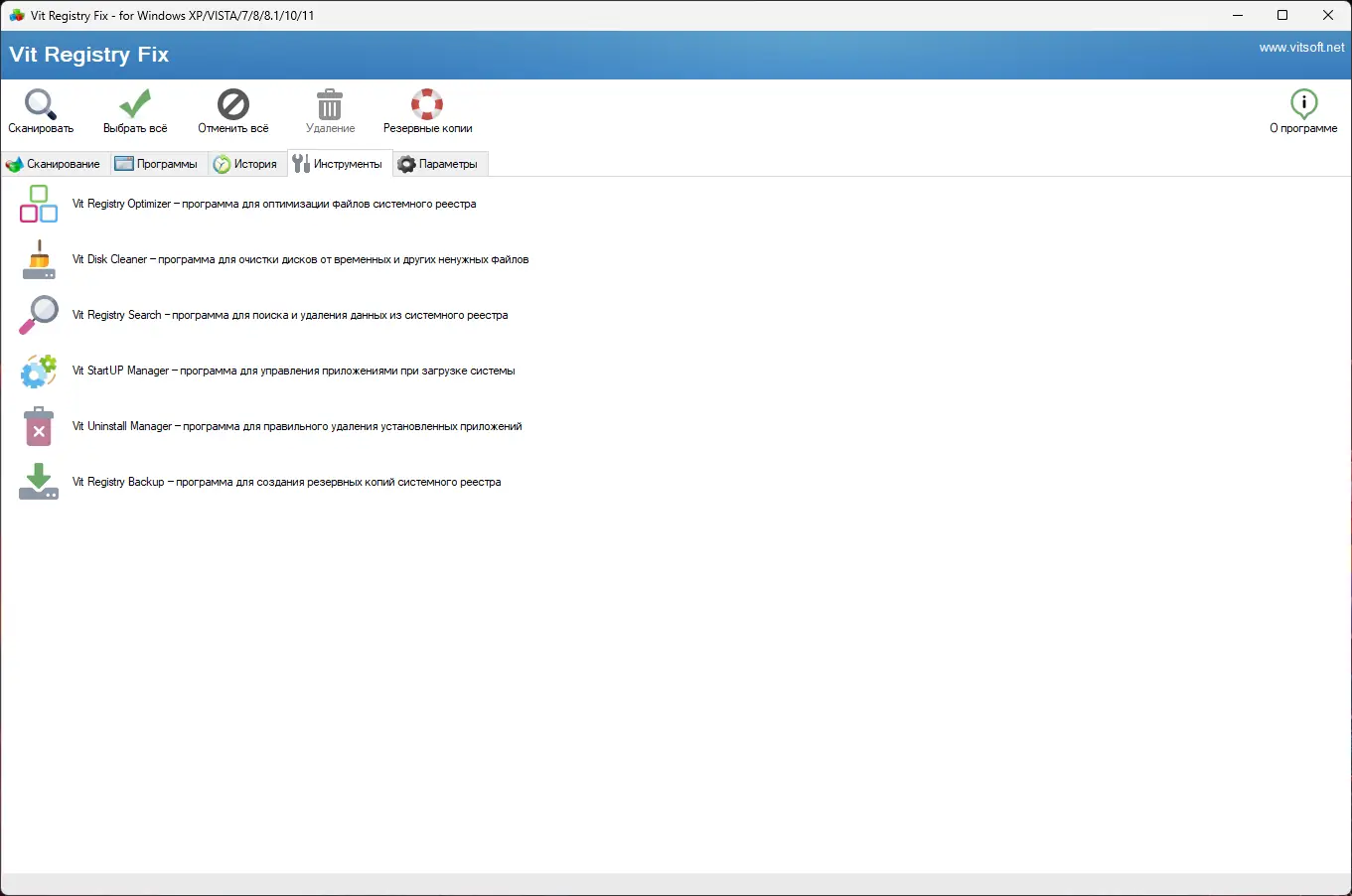Image resolution: width=1352 pixels, height=896 pixels.
Task: Click the Vit Uninstall Manager description text
Action: (x=297, y=426)
